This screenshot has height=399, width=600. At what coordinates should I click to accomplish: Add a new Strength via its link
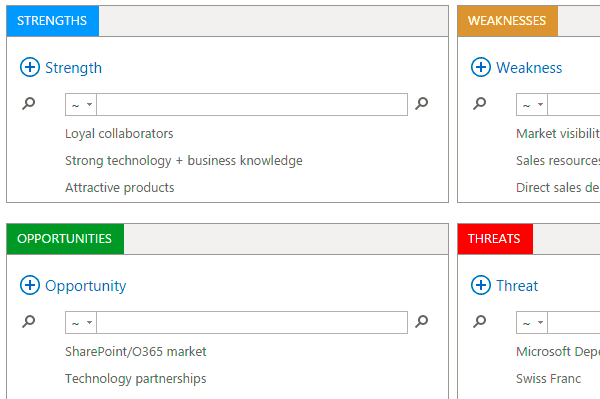[x=73, y=68]
